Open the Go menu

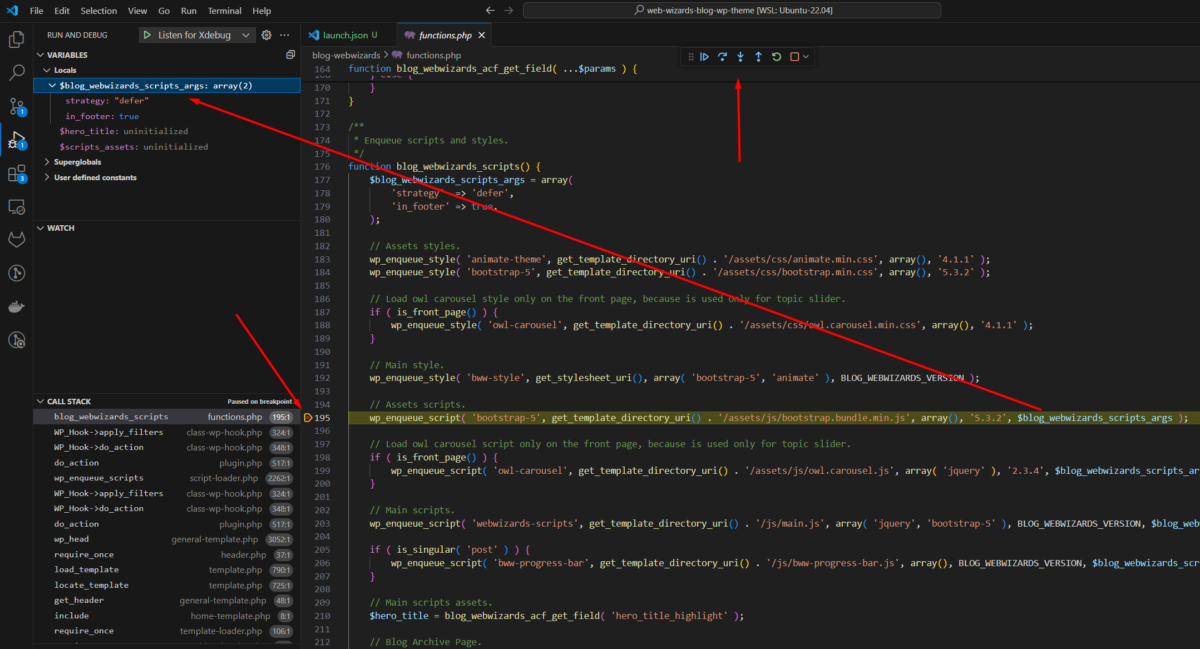164,10
